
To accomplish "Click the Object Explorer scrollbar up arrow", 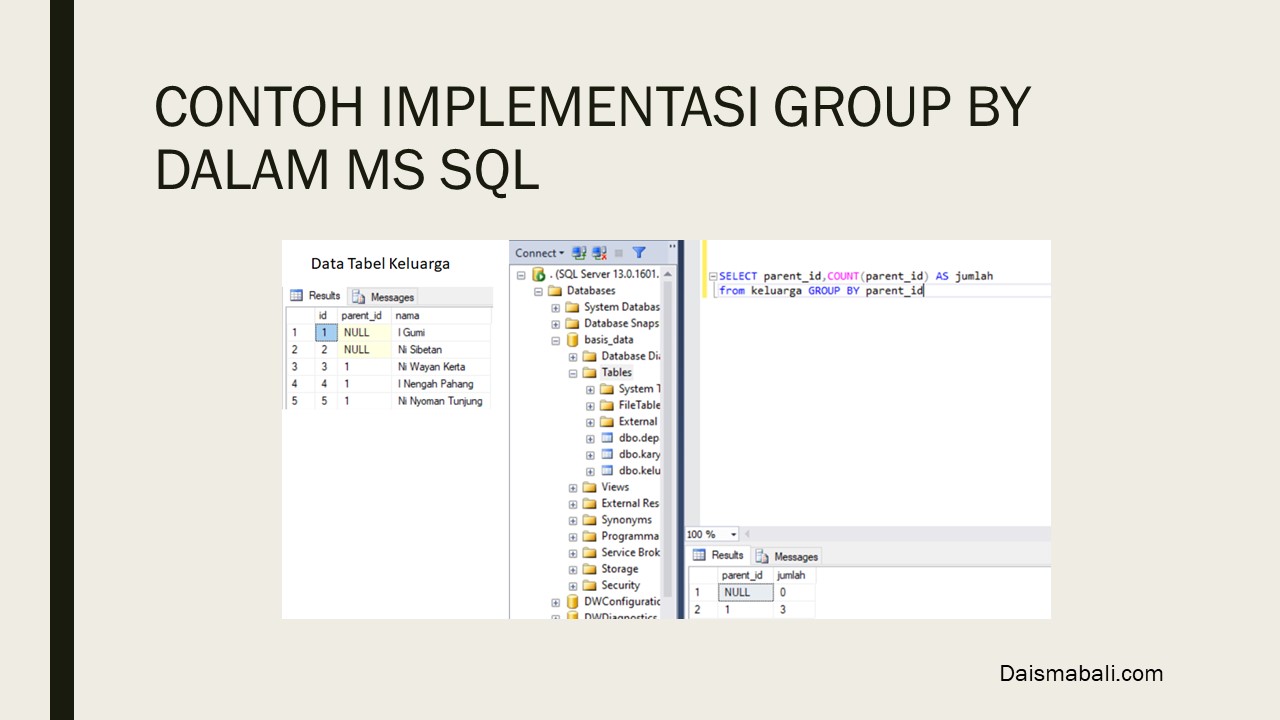I will pos(668,274).
